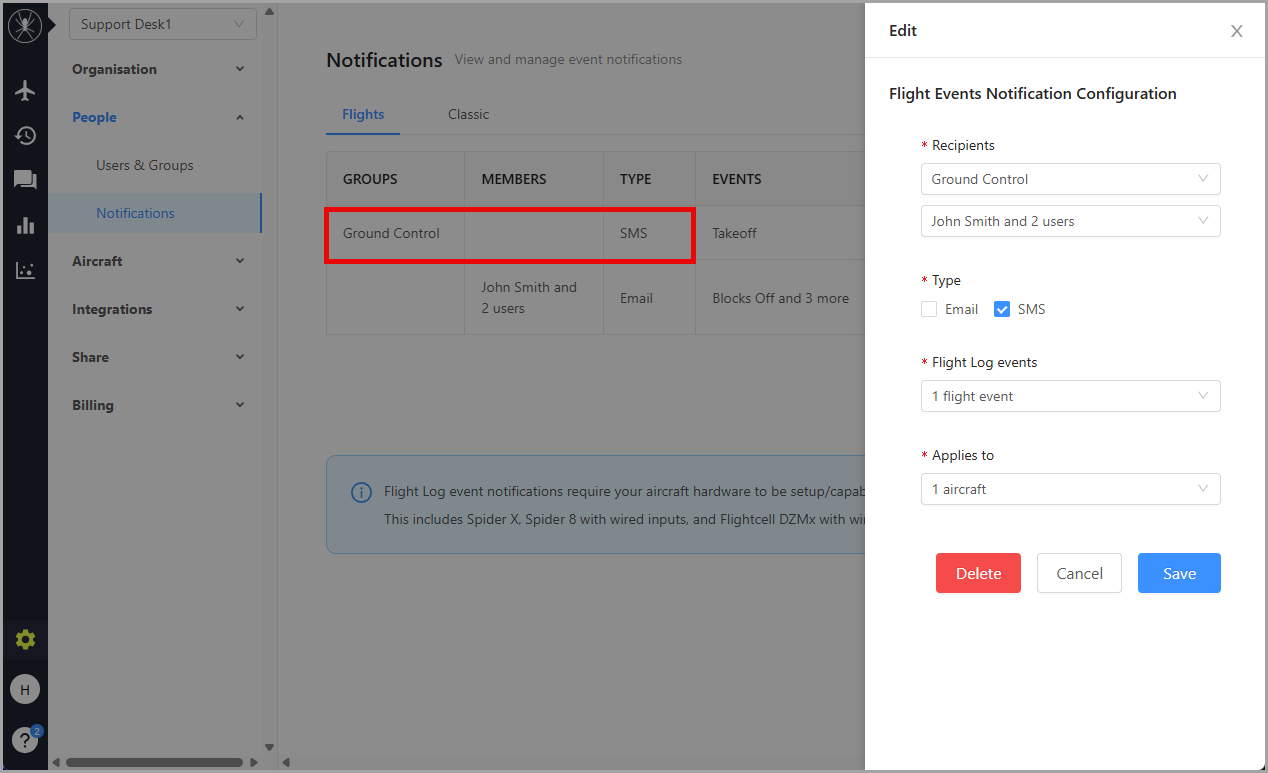1268x773 pixels.
Task: Open the scatter plot analytics icon
Action: point(25,270)
